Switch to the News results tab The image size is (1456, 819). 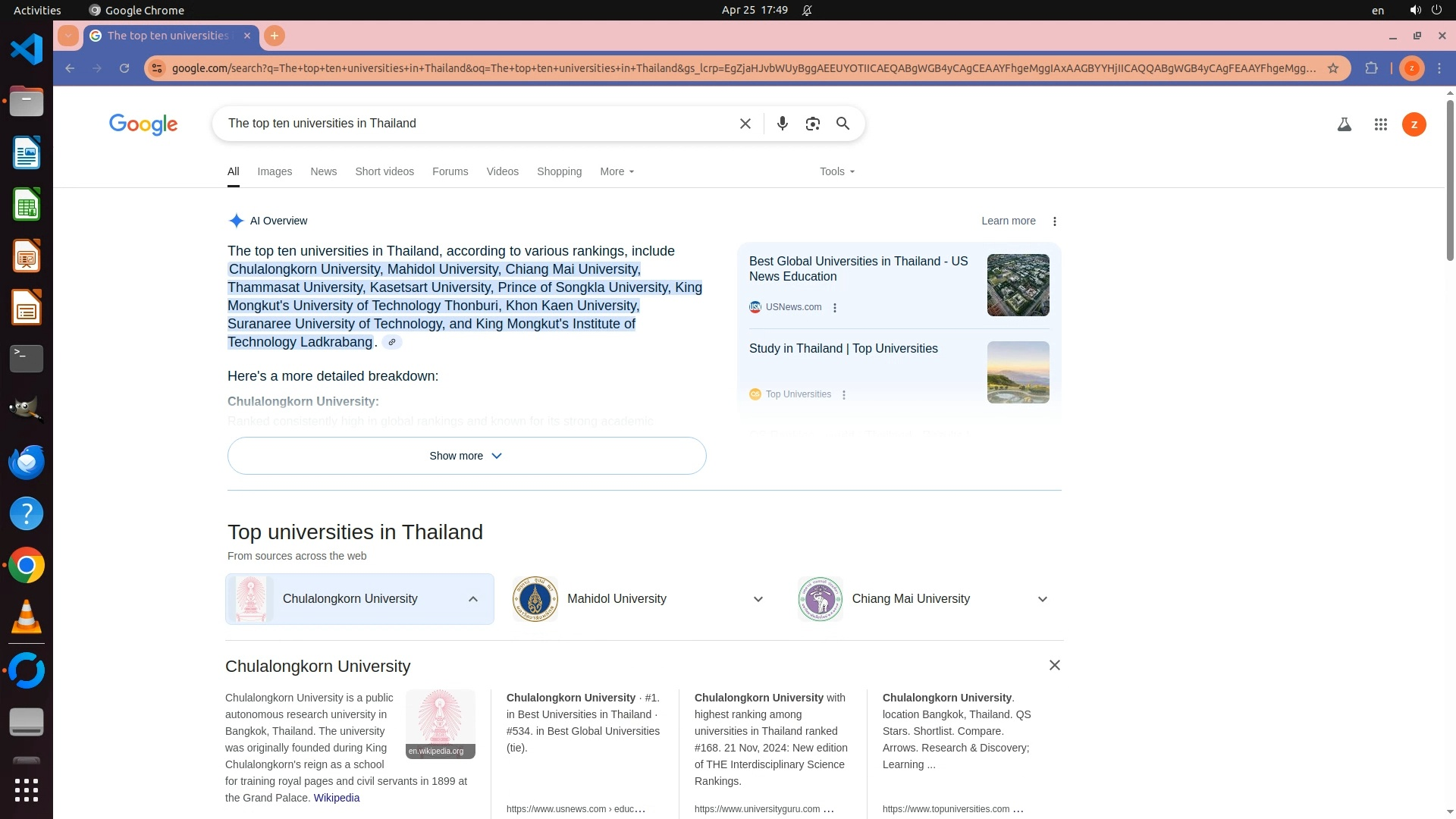(x=323, y=171)
